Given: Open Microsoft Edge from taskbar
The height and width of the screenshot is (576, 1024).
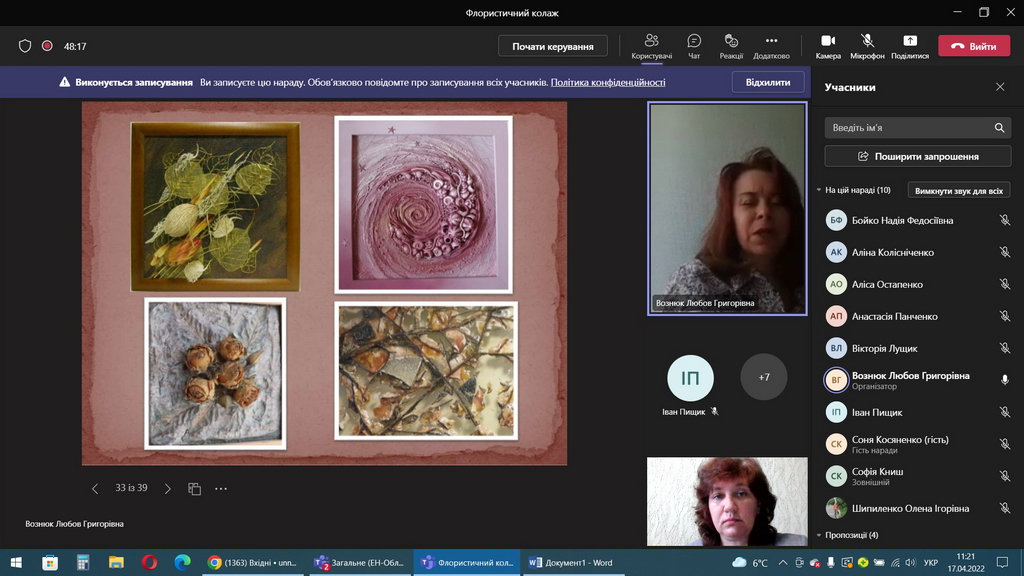Looking at the screenshot, I should click(182, 562).
